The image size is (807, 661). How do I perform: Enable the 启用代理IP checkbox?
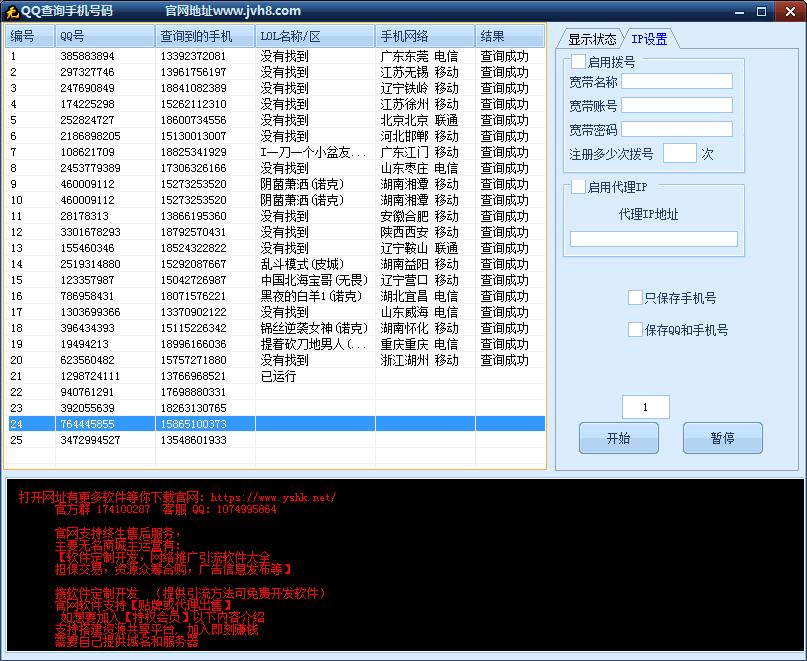pos(578,187)
